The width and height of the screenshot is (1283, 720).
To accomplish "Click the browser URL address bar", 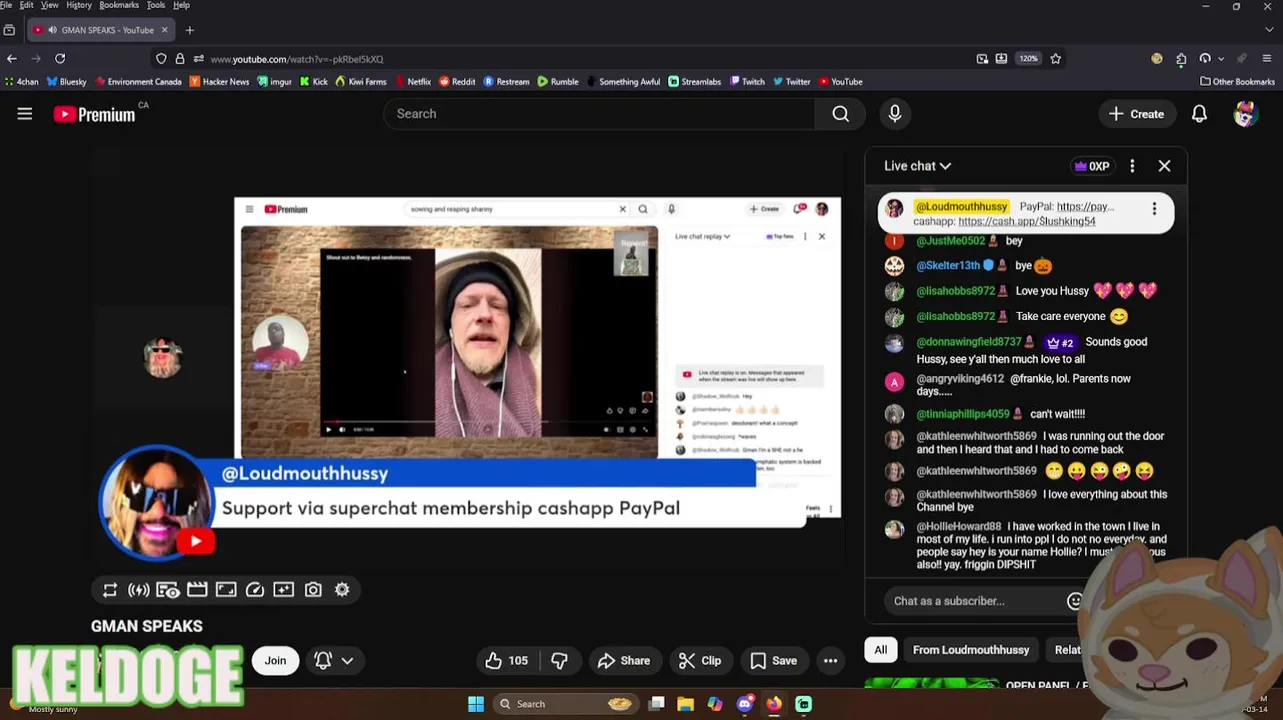I will [x=590, y=59].
